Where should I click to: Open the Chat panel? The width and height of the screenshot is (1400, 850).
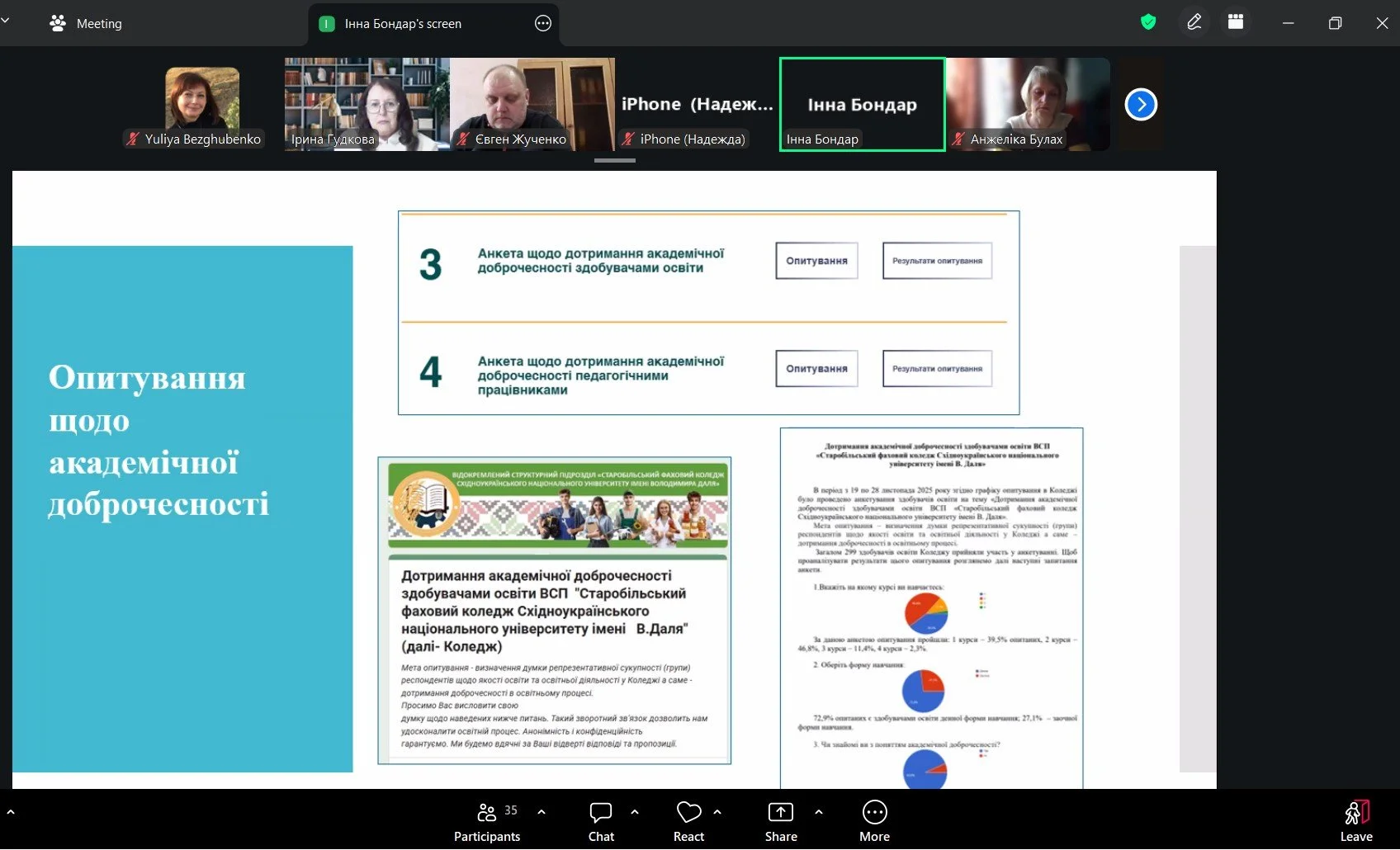[x=601, y=821]
